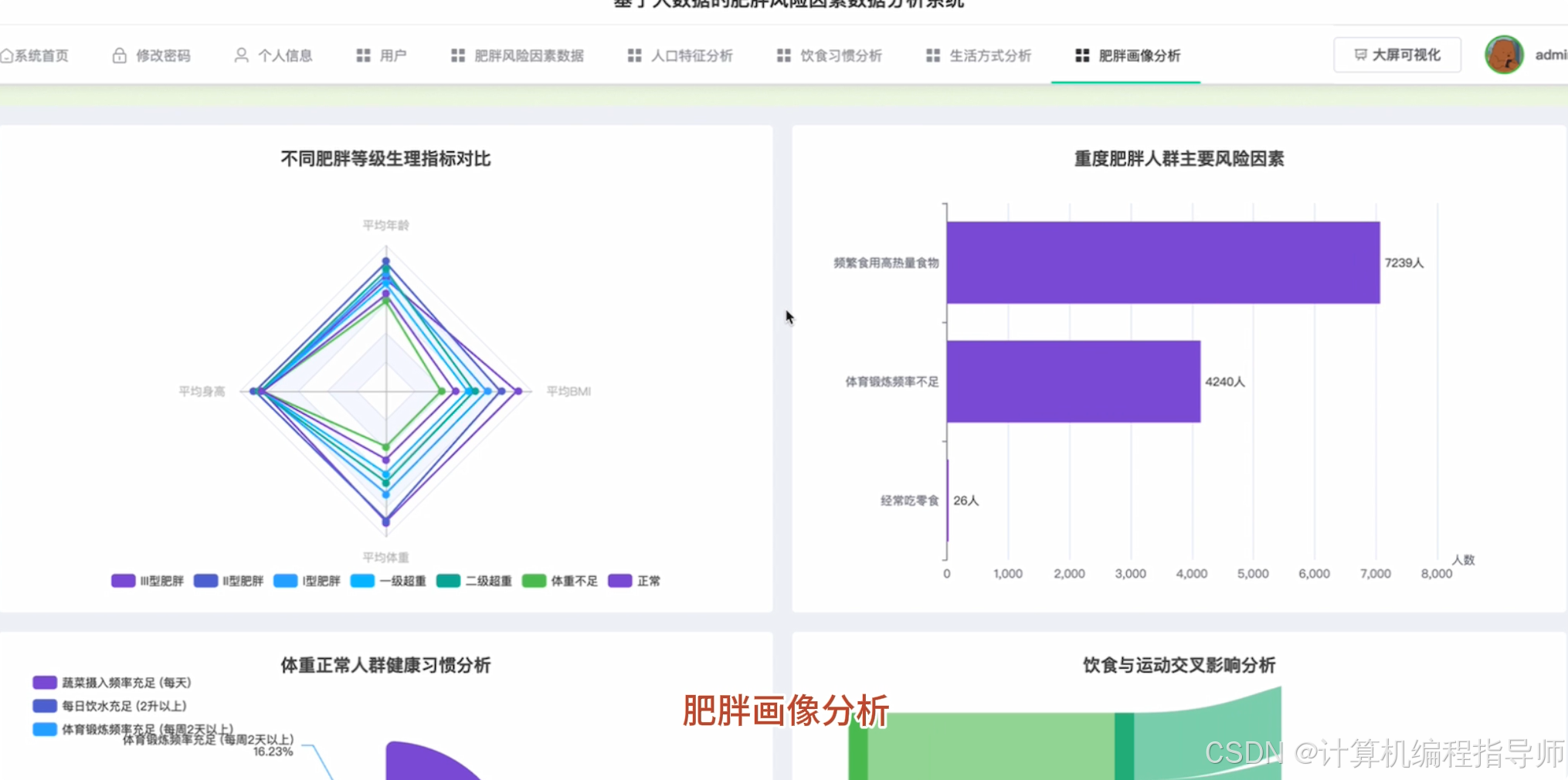The width and height of the screenshot is (1568, 780).
Task: Click the home icon beside 系统首页
Action: [8, 55]
